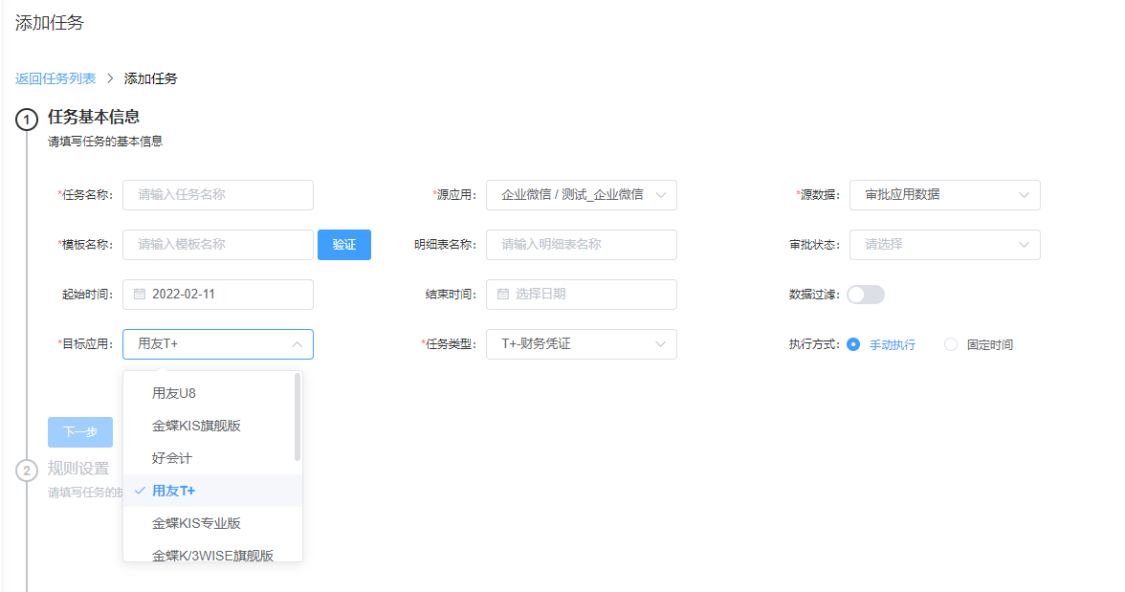Select 固定时间 radio button
This screenshot has height=592, width=1125.
click(951, 344)
